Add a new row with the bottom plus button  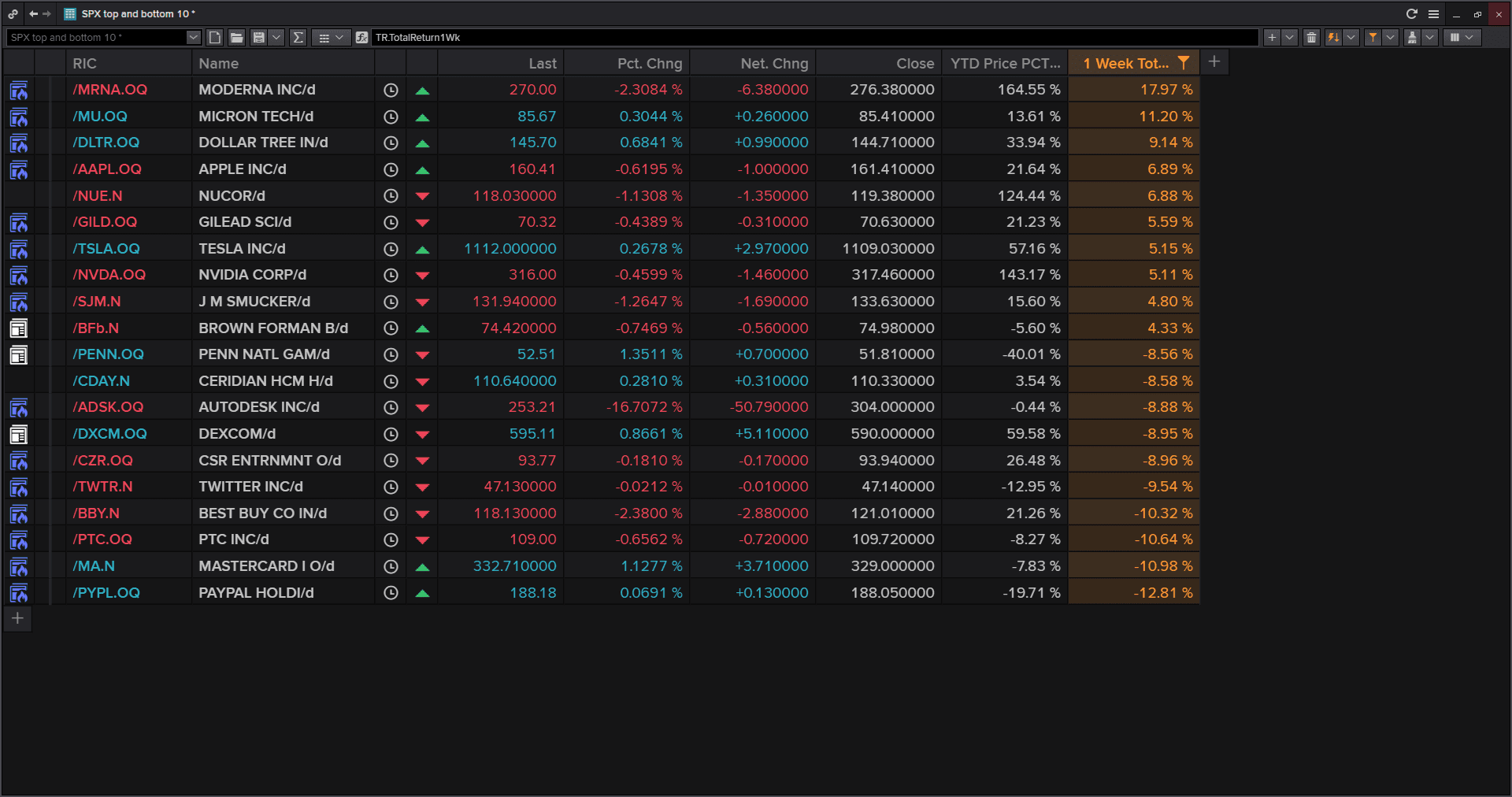click(17, 618)
